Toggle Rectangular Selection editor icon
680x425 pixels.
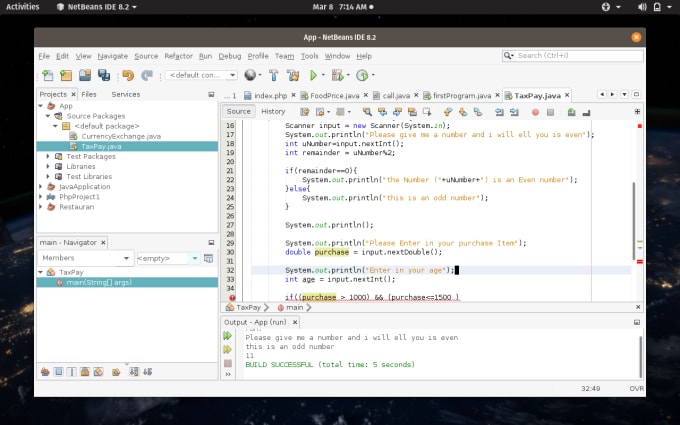[427, 112]
